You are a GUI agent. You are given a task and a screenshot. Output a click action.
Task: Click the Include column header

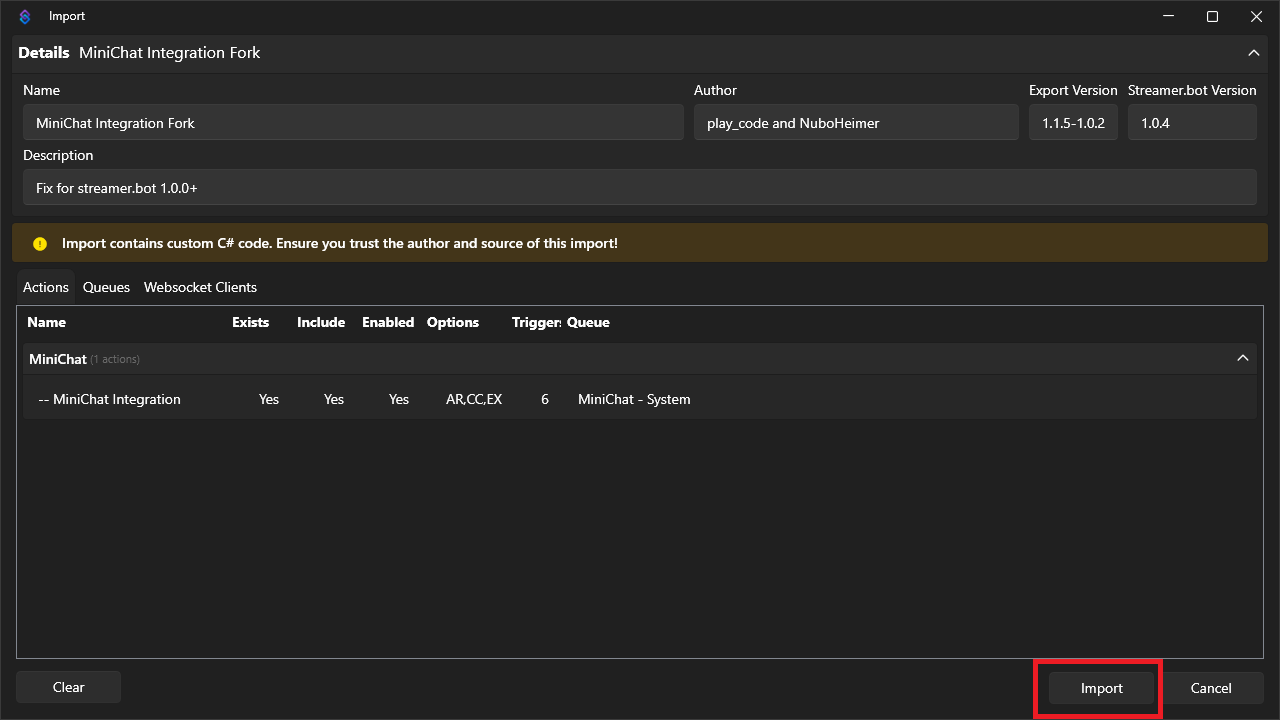pos(321,322)
